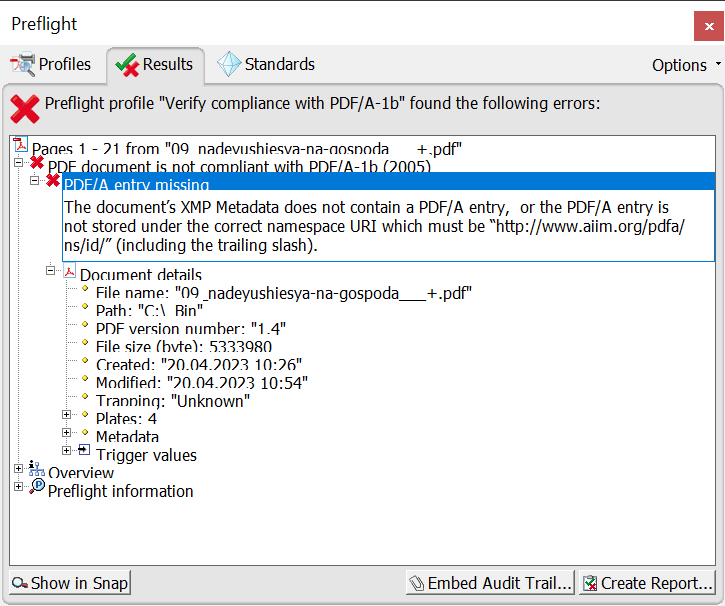Screen dimensions: 725x606
Task: Click the Create Report button
Action: pyautogui.click(x=647, y=583)
